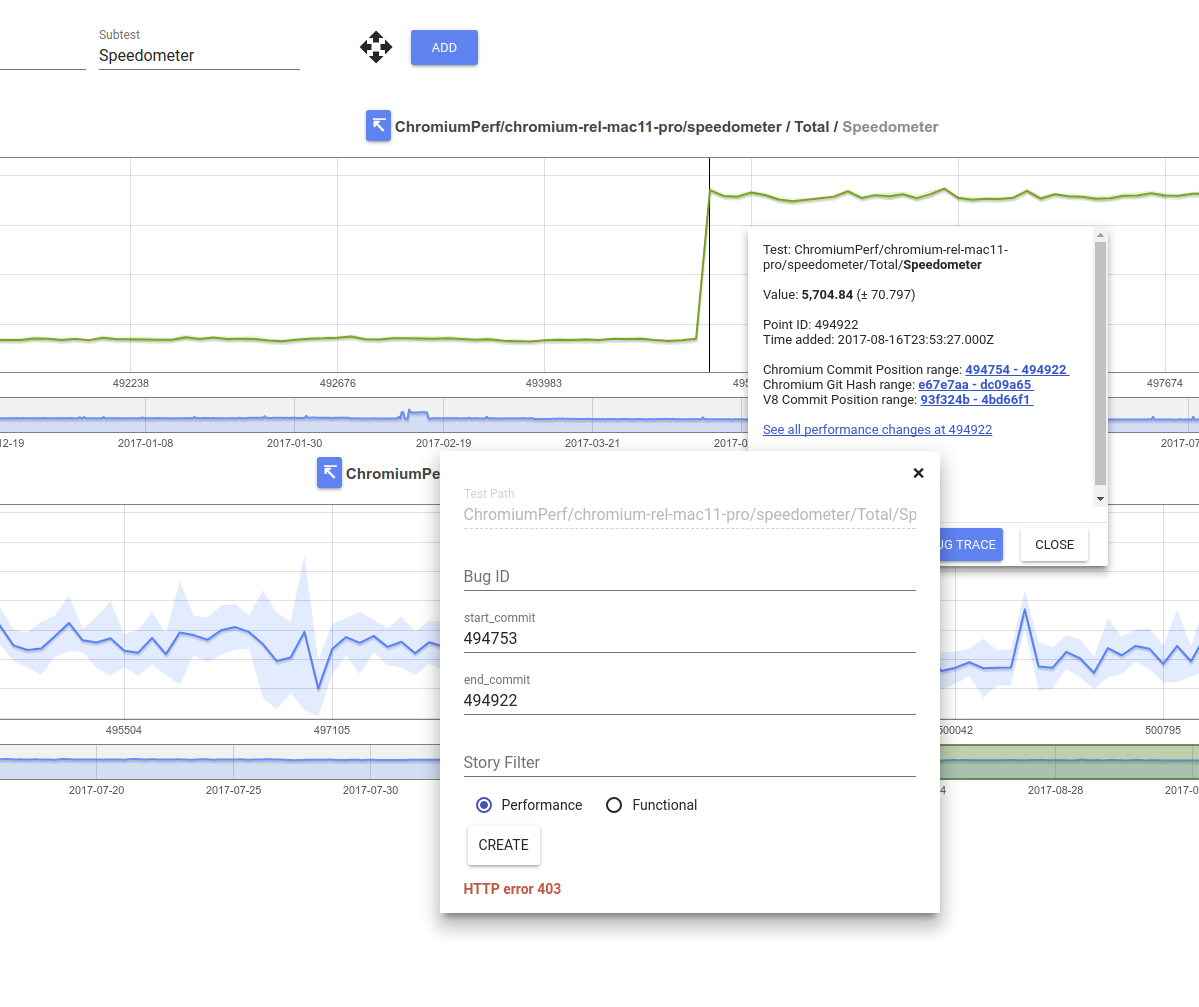The height and width of the screenshot is (1007, 1199).
Task: Click the date label 2017-07-25
Action: (233, 790)
